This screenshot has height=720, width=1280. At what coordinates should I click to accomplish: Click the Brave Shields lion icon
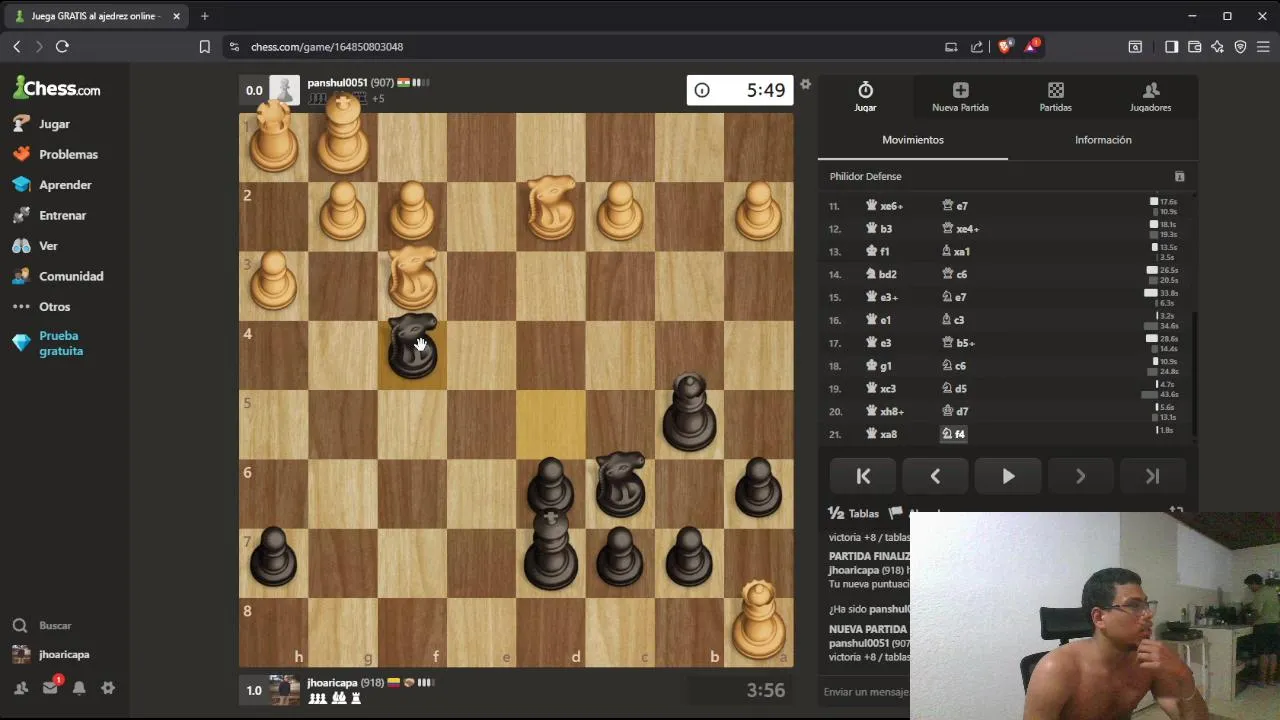click(x=1005, y=46)
